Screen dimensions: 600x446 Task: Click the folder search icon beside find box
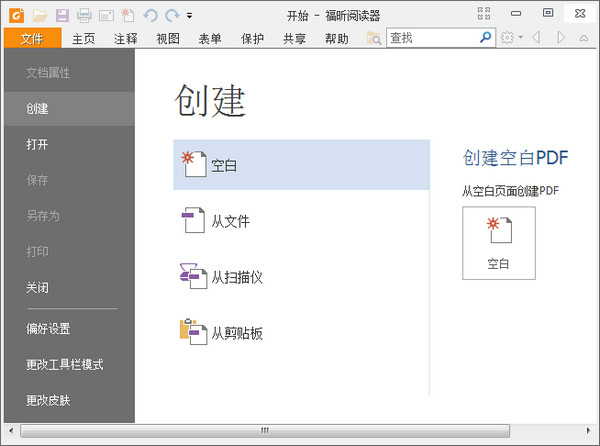[x=374, y=38]
